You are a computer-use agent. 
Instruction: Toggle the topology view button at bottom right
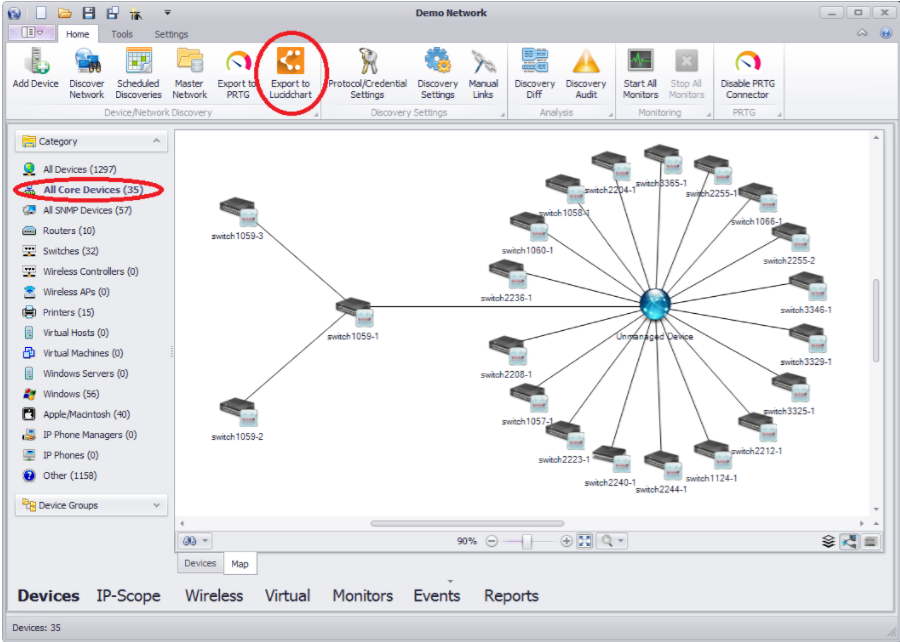849,541
